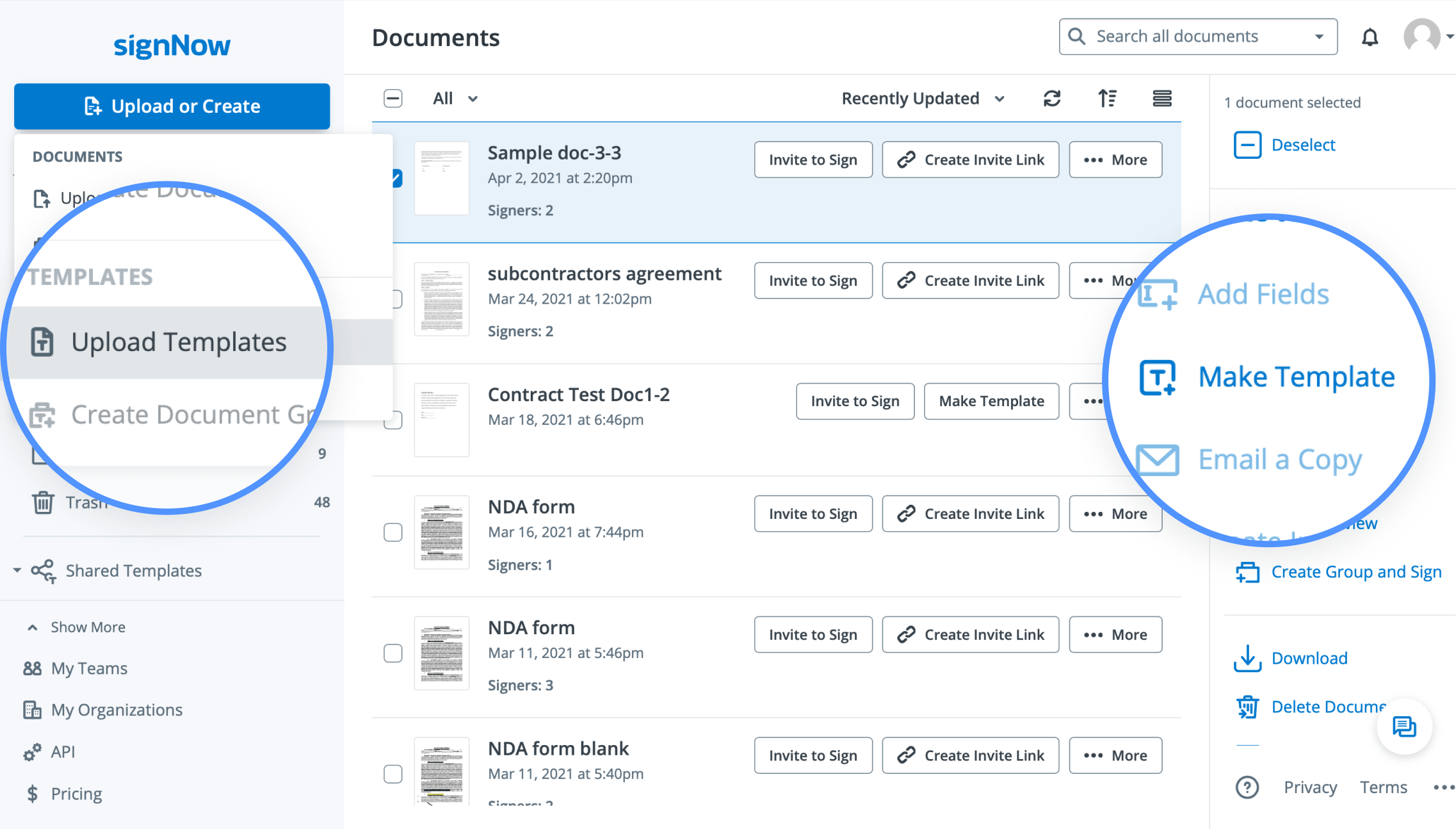Tick the first NDA form checkbox

(392, 532)
